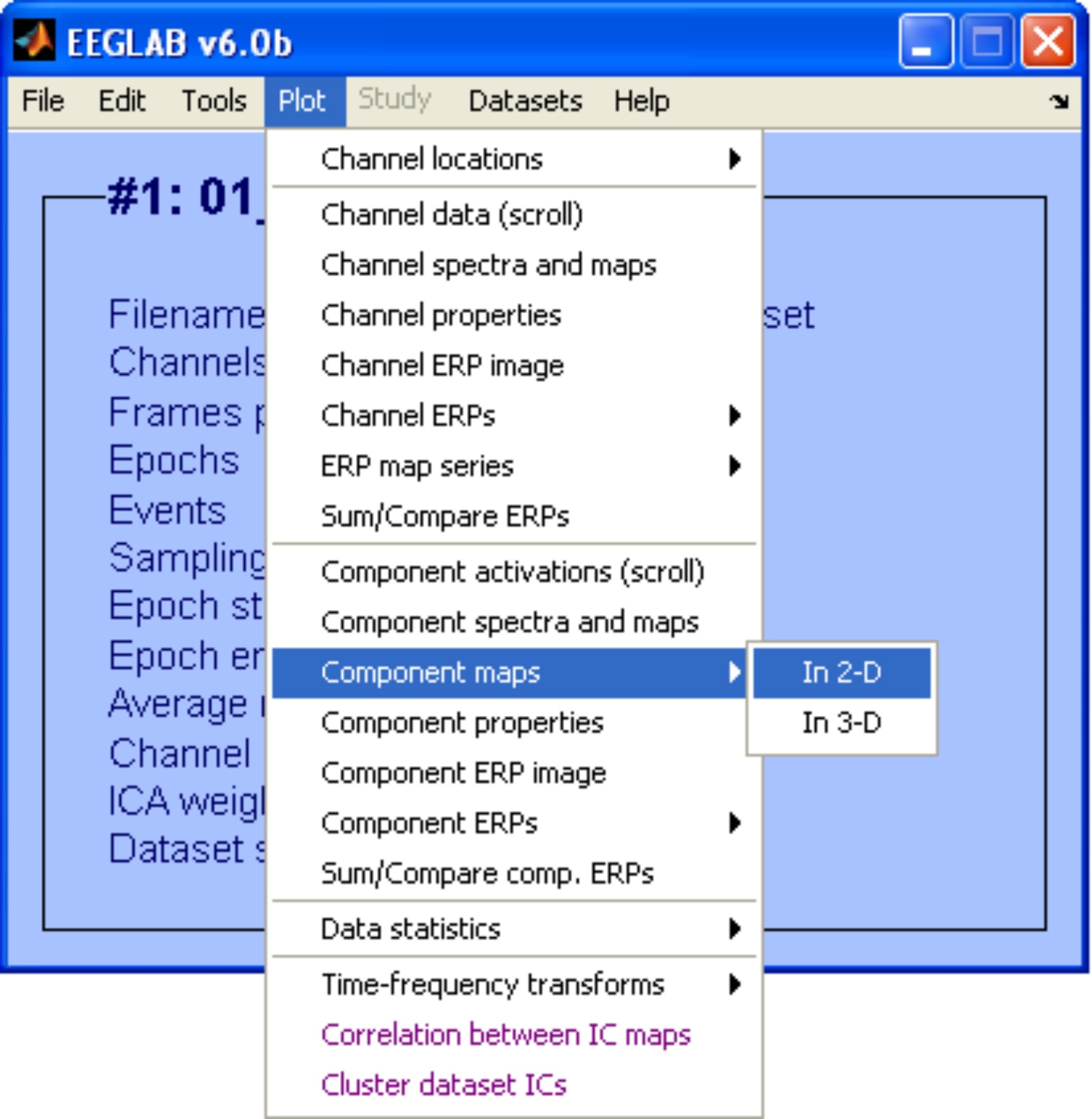Open the File menu
The image size is (1092, 1119).
click(x=43, y=101)
